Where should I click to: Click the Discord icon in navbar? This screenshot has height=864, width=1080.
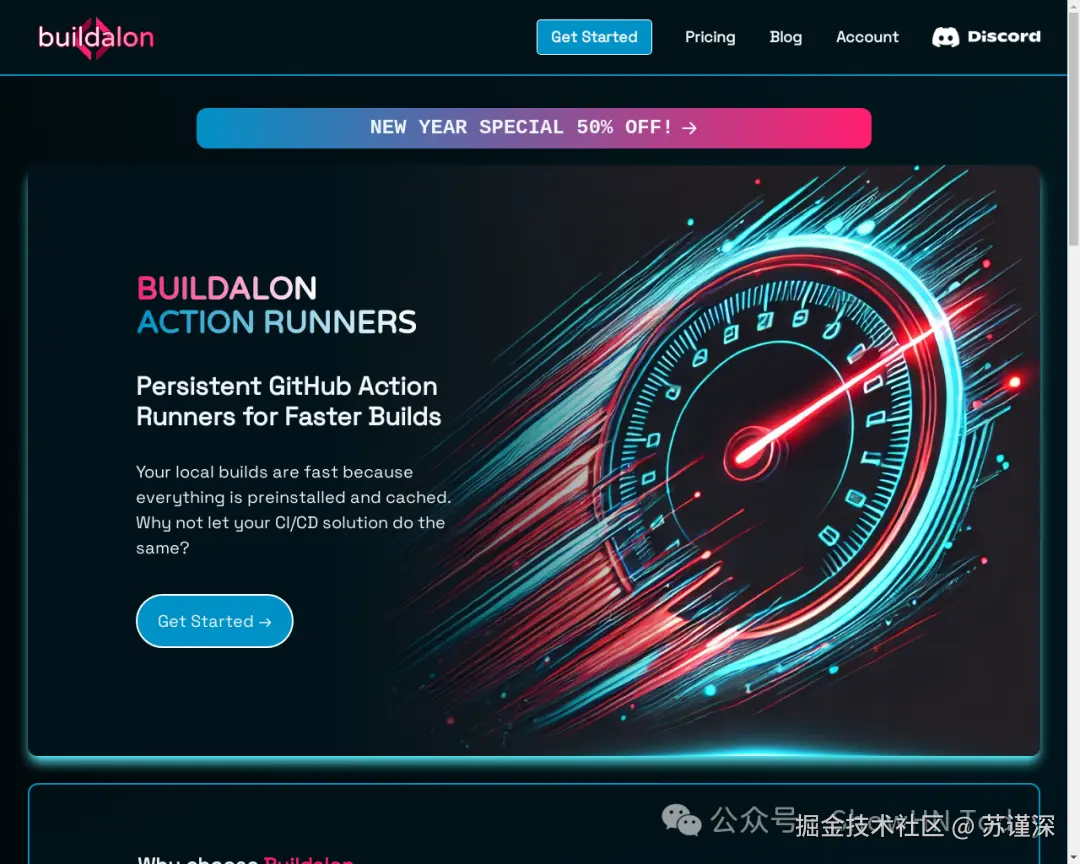[945, 37]
